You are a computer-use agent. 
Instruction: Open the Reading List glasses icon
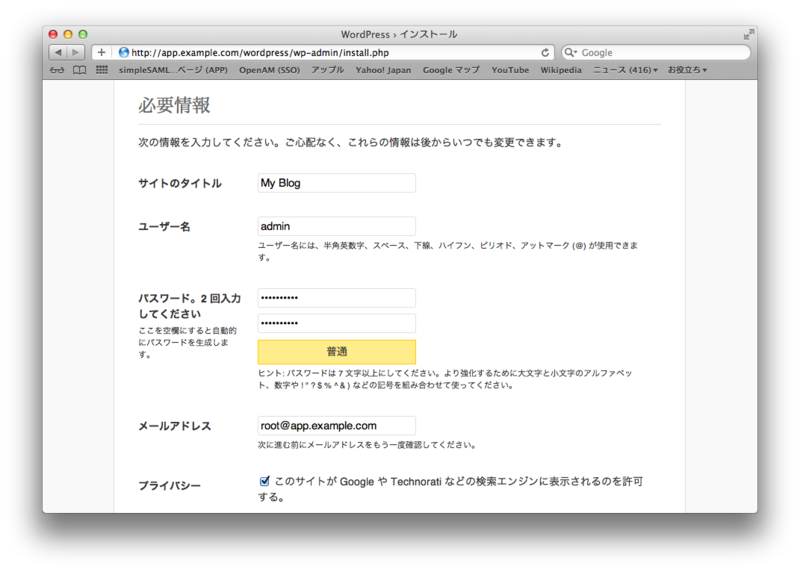coord(56,70)
